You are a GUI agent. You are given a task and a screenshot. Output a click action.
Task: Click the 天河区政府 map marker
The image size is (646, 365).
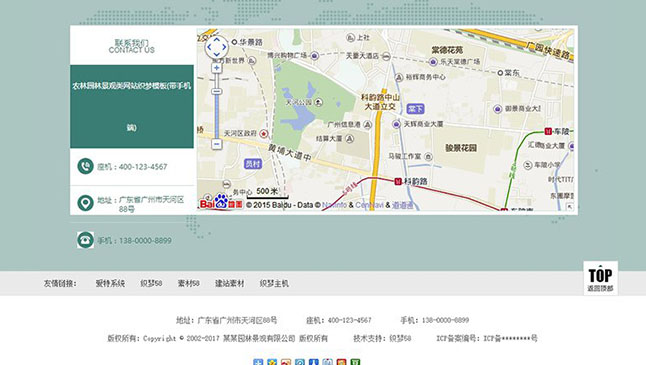pos(264,133)
